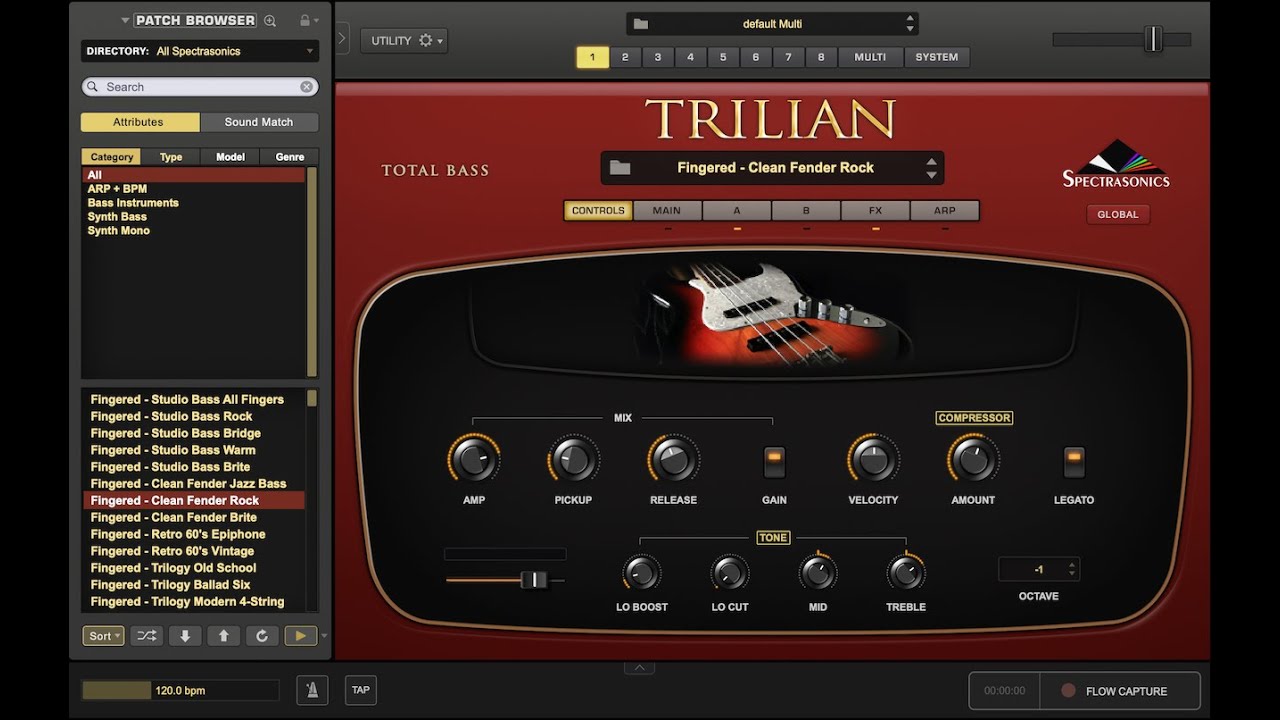
Task: Switch to the layer B tab
Action: pyautogui.click(x=806, y=211)
